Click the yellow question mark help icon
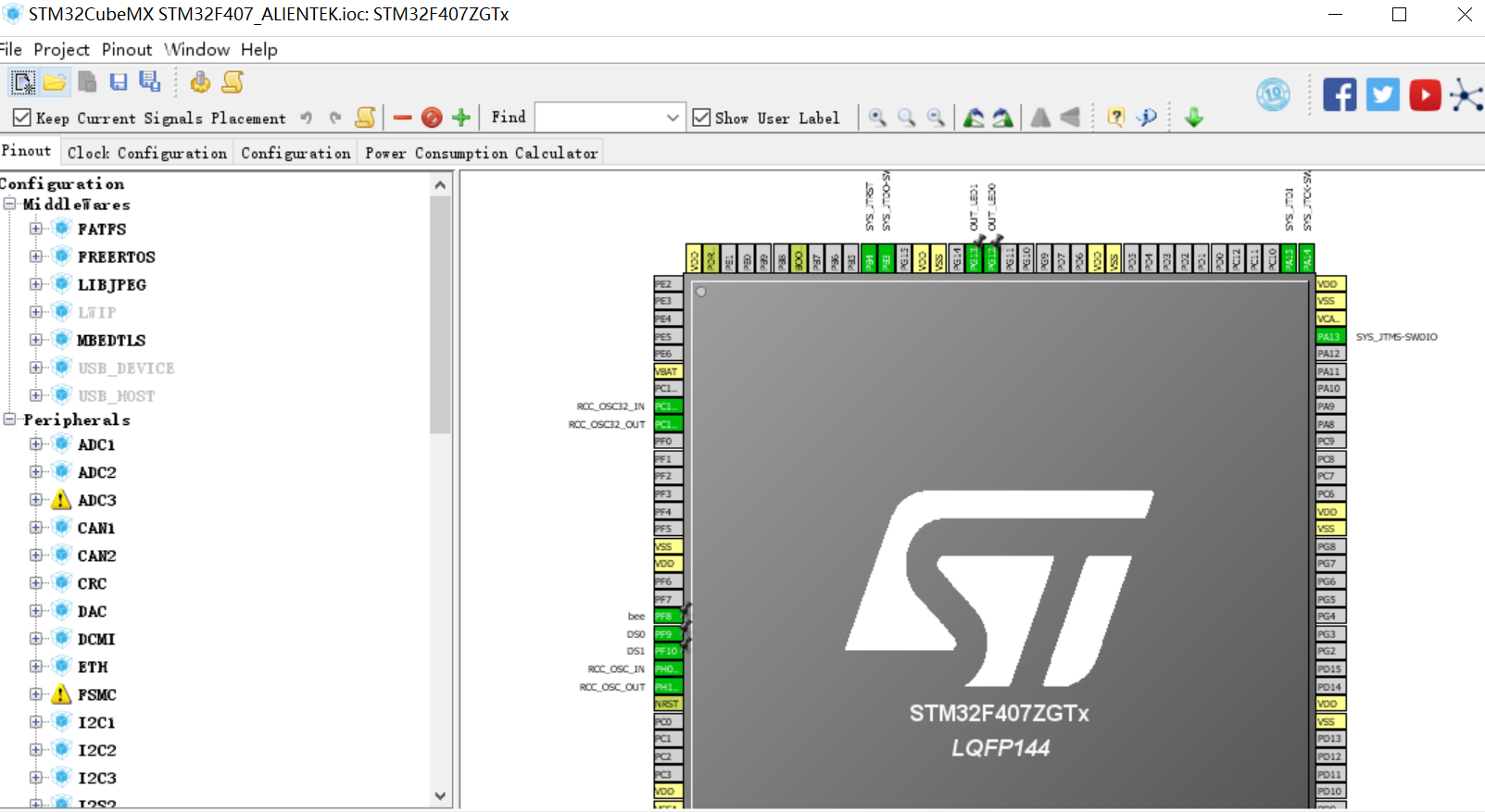 tap(1116, 118)
